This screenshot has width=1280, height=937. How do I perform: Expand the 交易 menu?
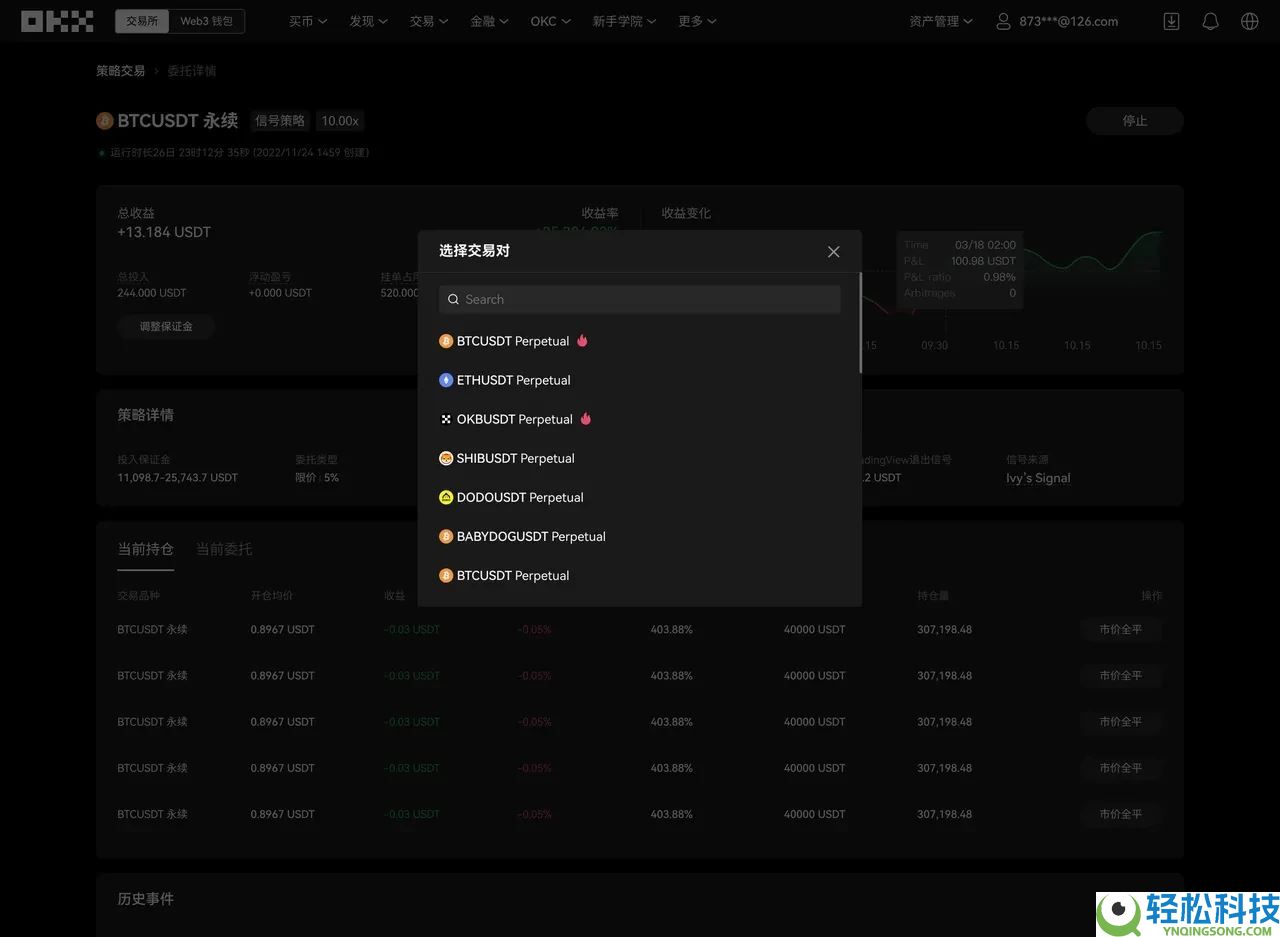click(429, 21)
